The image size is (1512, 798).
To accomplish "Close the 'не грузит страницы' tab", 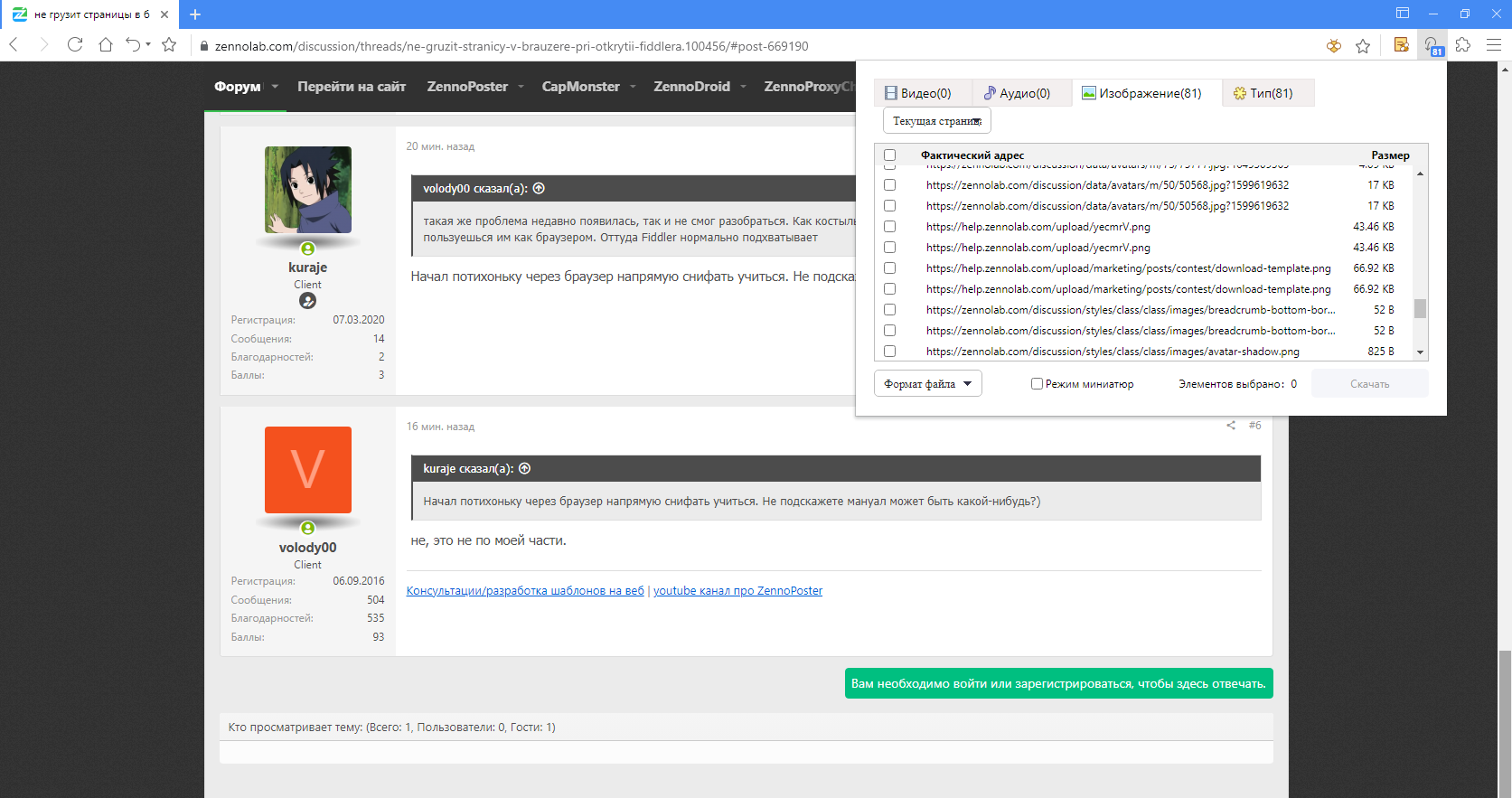I will (x=164, y=14).
